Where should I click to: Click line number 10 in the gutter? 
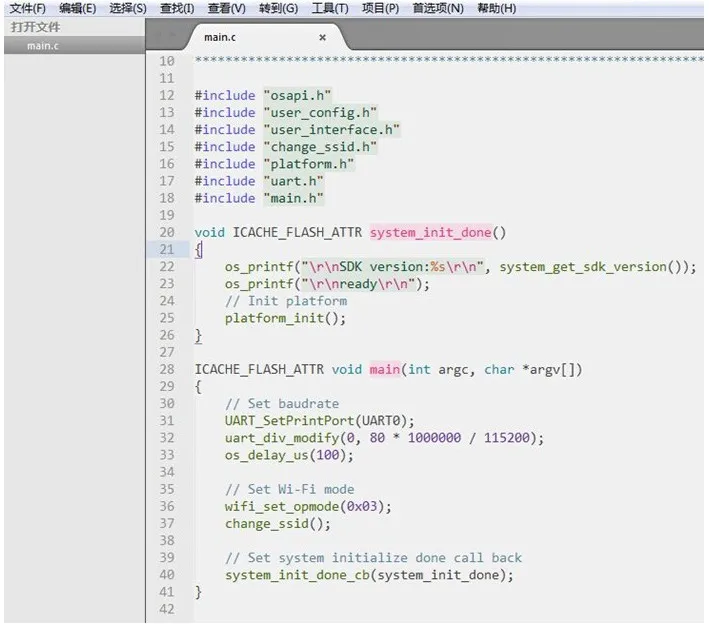tap(166, 61)
